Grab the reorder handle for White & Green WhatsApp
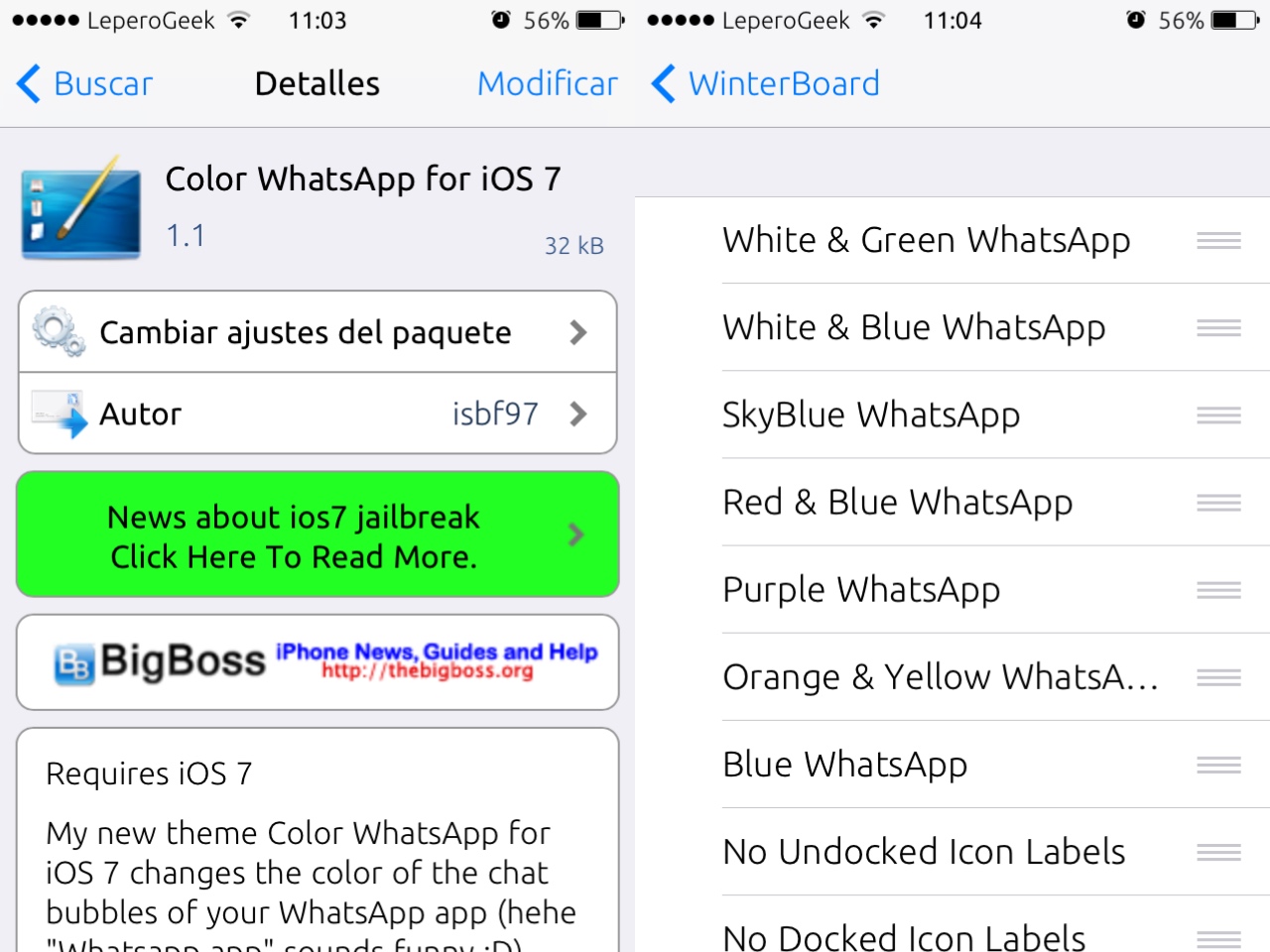Image resolution: width=1270 pixels, height=952 pixels. pos(1218,240)
